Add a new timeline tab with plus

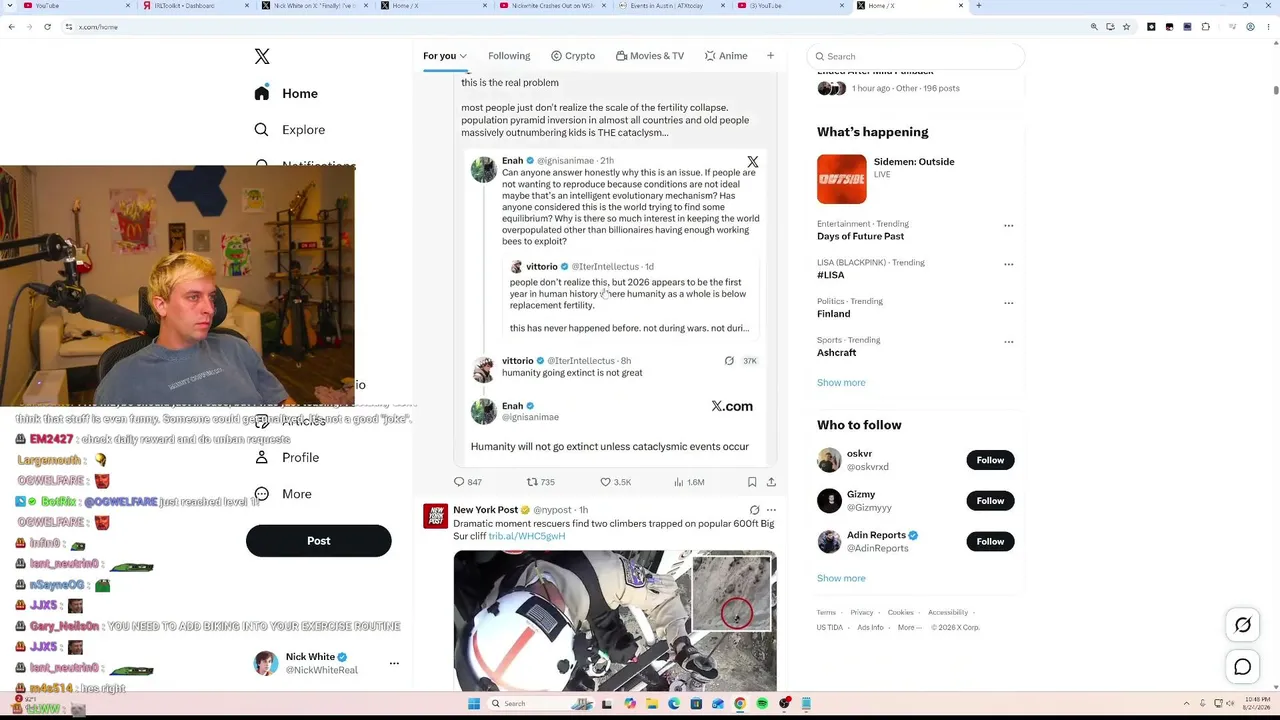click(x=770, y=56)
